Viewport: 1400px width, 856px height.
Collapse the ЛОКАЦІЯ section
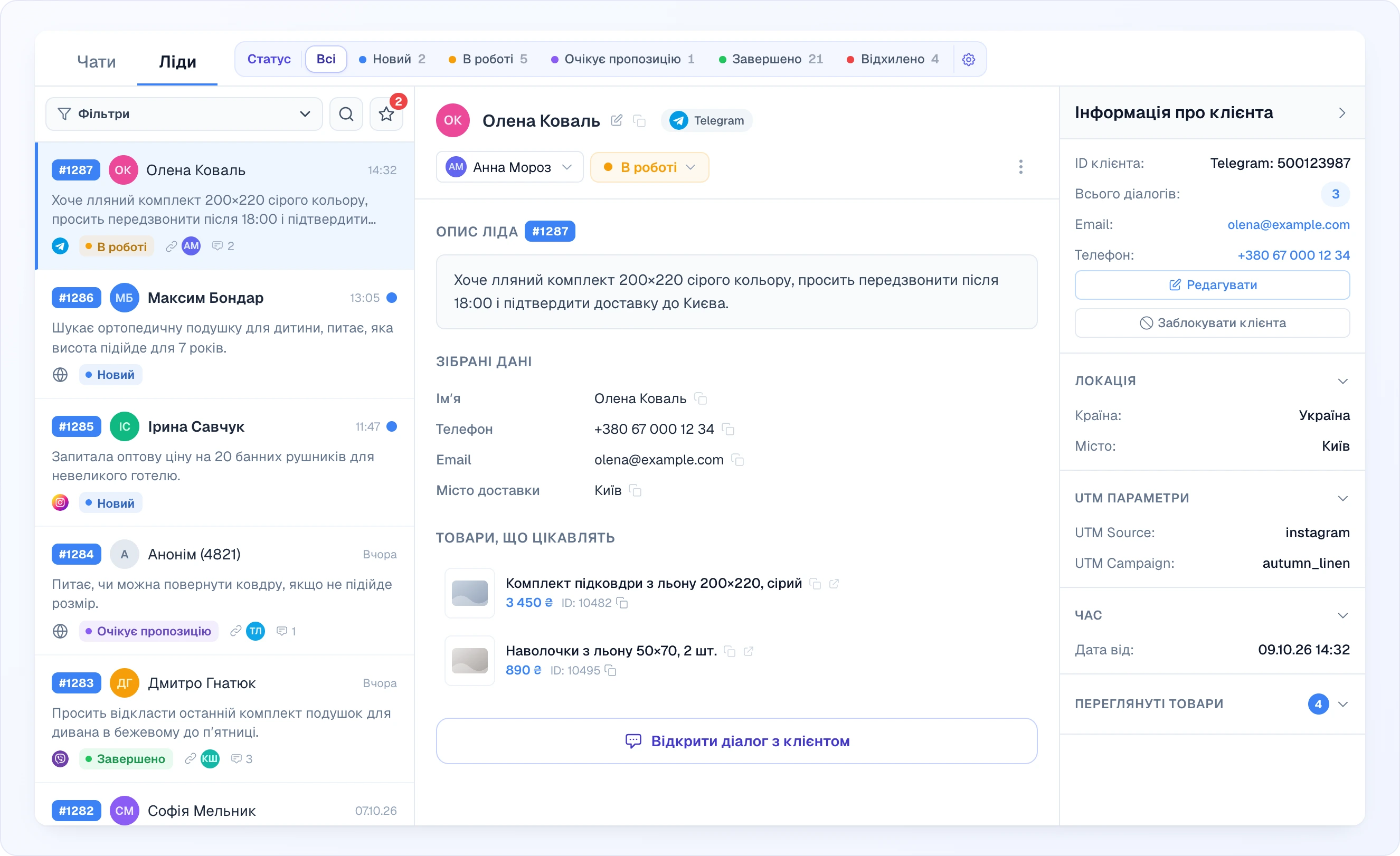[x=1342, y=381]
